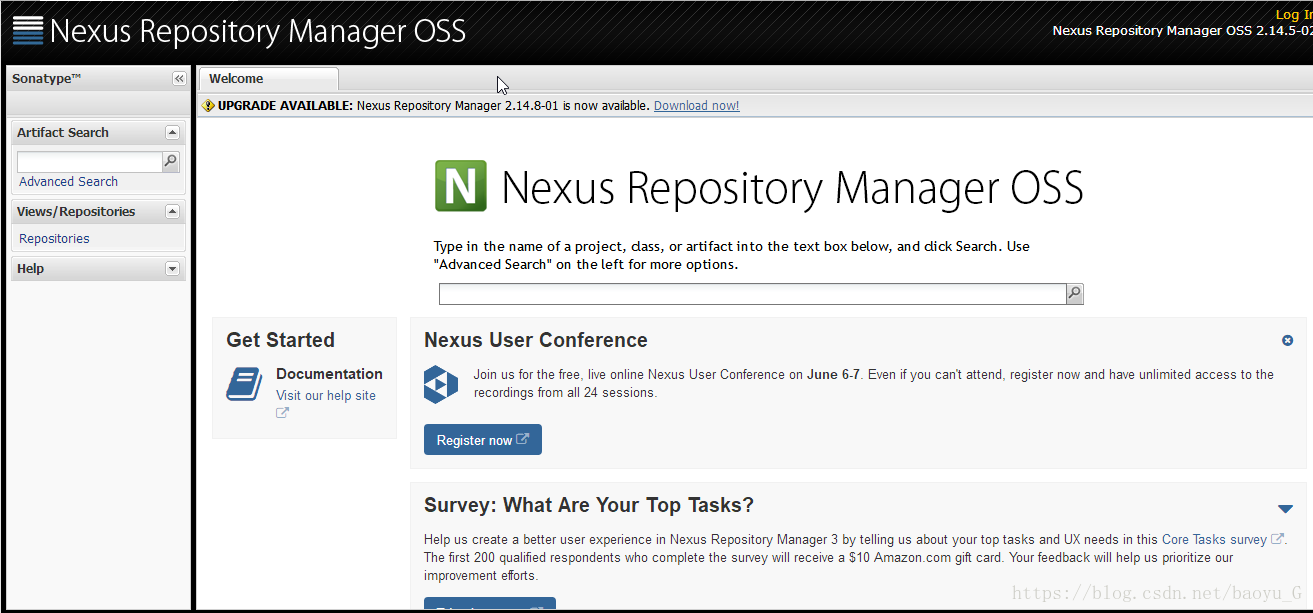Close the Nexus User Conference card

(1287, 341)
